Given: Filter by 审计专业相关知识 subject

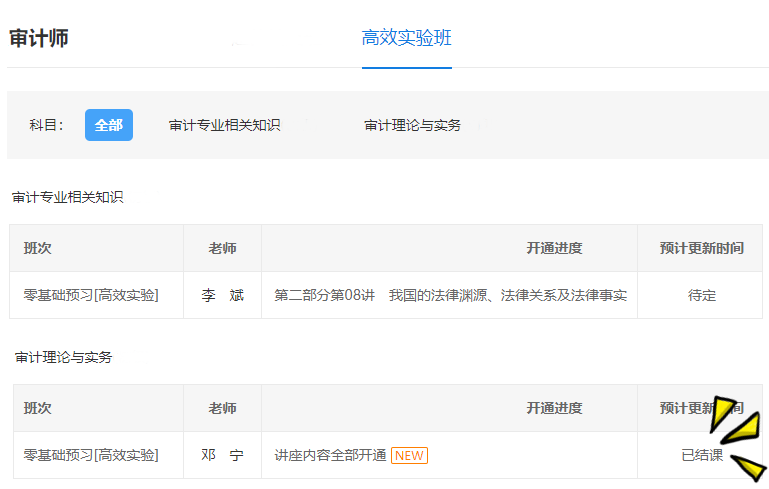Looking at the screenshot, I should coord(224,125).
